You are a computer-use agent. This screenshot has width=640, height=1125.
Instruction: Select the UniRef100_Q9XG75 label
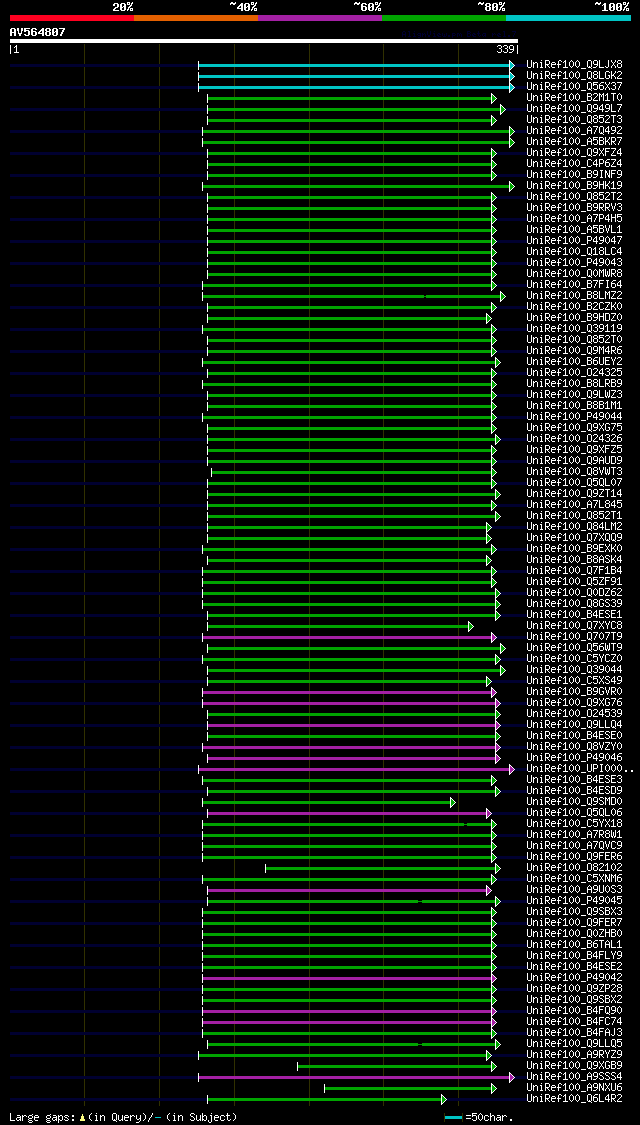[x=574, y=427]
